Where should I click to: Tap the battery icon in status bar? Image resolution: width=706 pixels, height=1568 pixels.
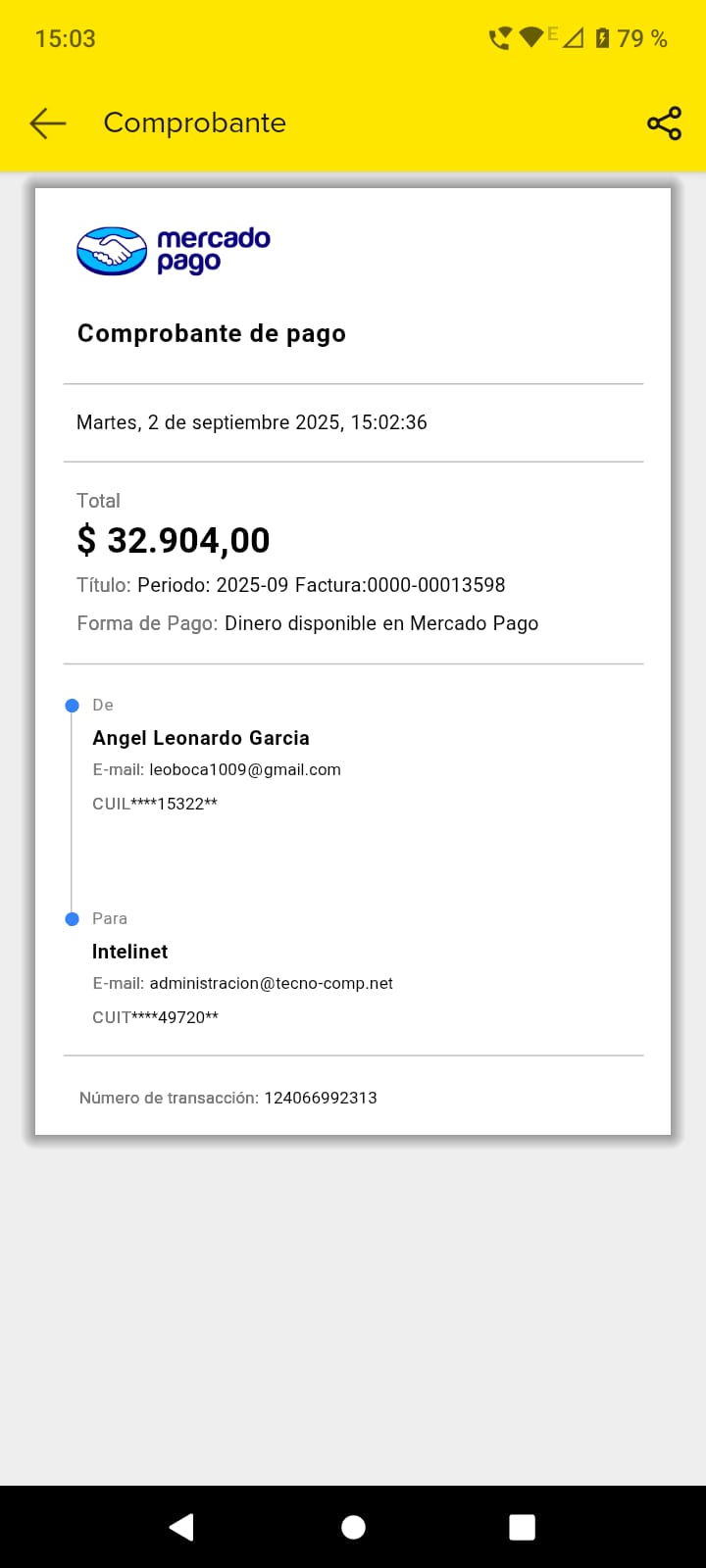602,38
